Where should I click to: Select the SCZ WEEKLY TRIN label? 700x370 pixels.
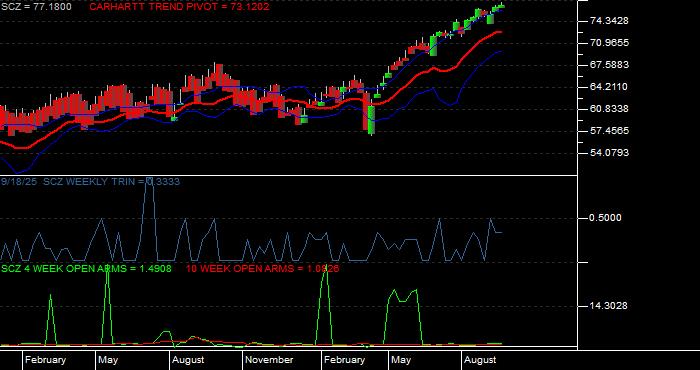(112, 182)
